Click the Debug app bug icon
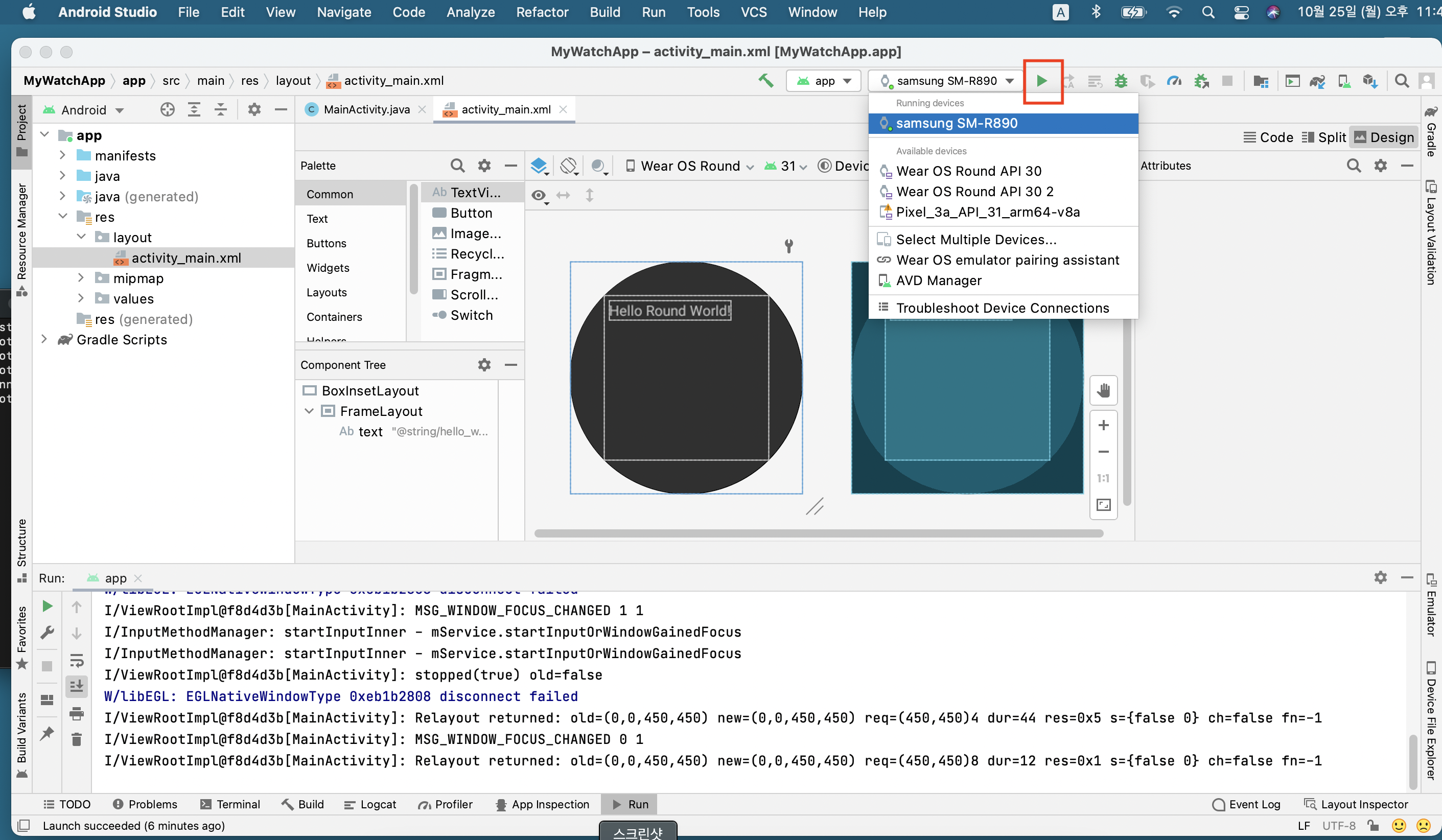 coord(1121,81)
